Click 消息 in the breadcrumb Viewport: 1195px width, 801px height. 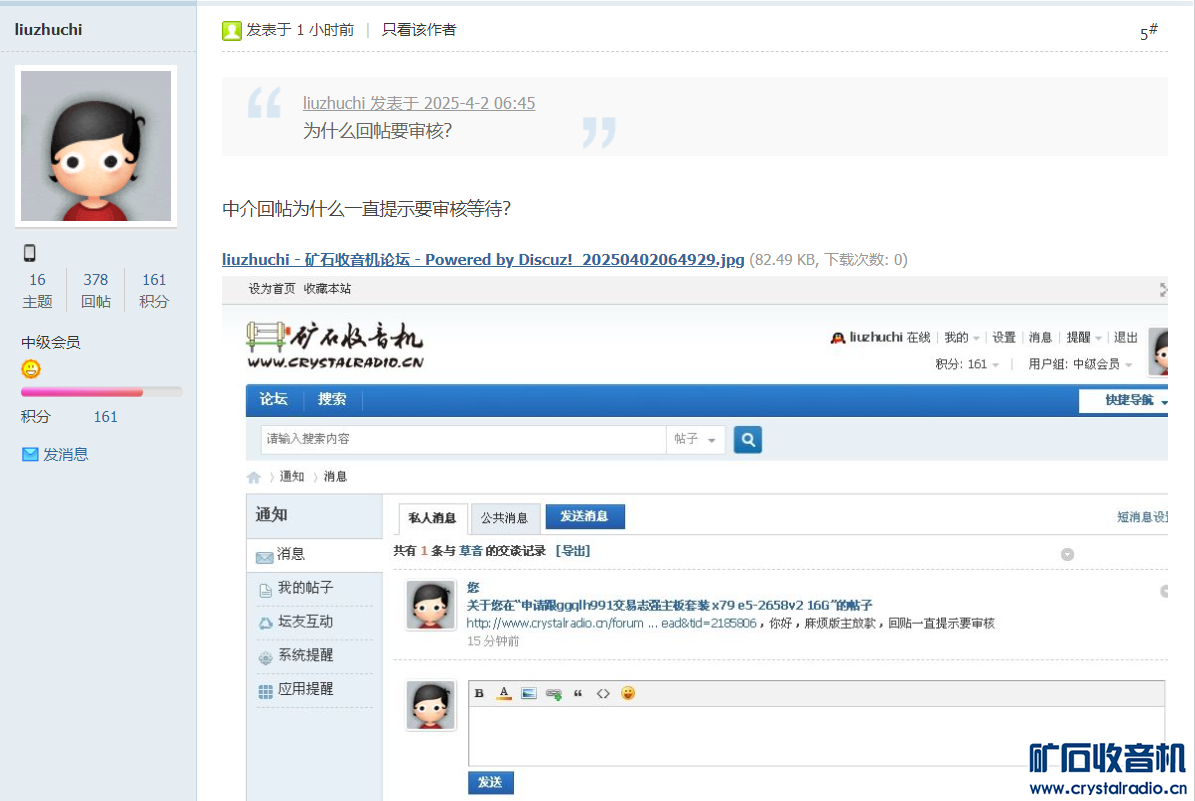click(335, 476)
